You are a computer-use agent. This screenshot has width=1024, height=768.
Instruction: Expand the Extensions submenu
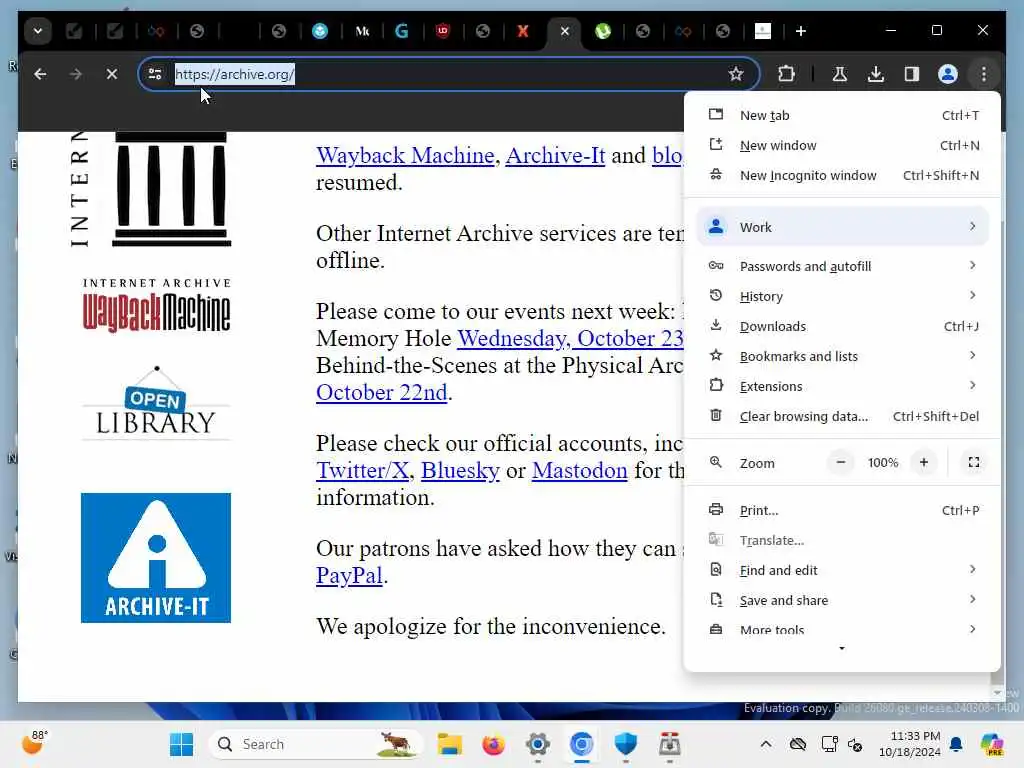click(842, 386)
